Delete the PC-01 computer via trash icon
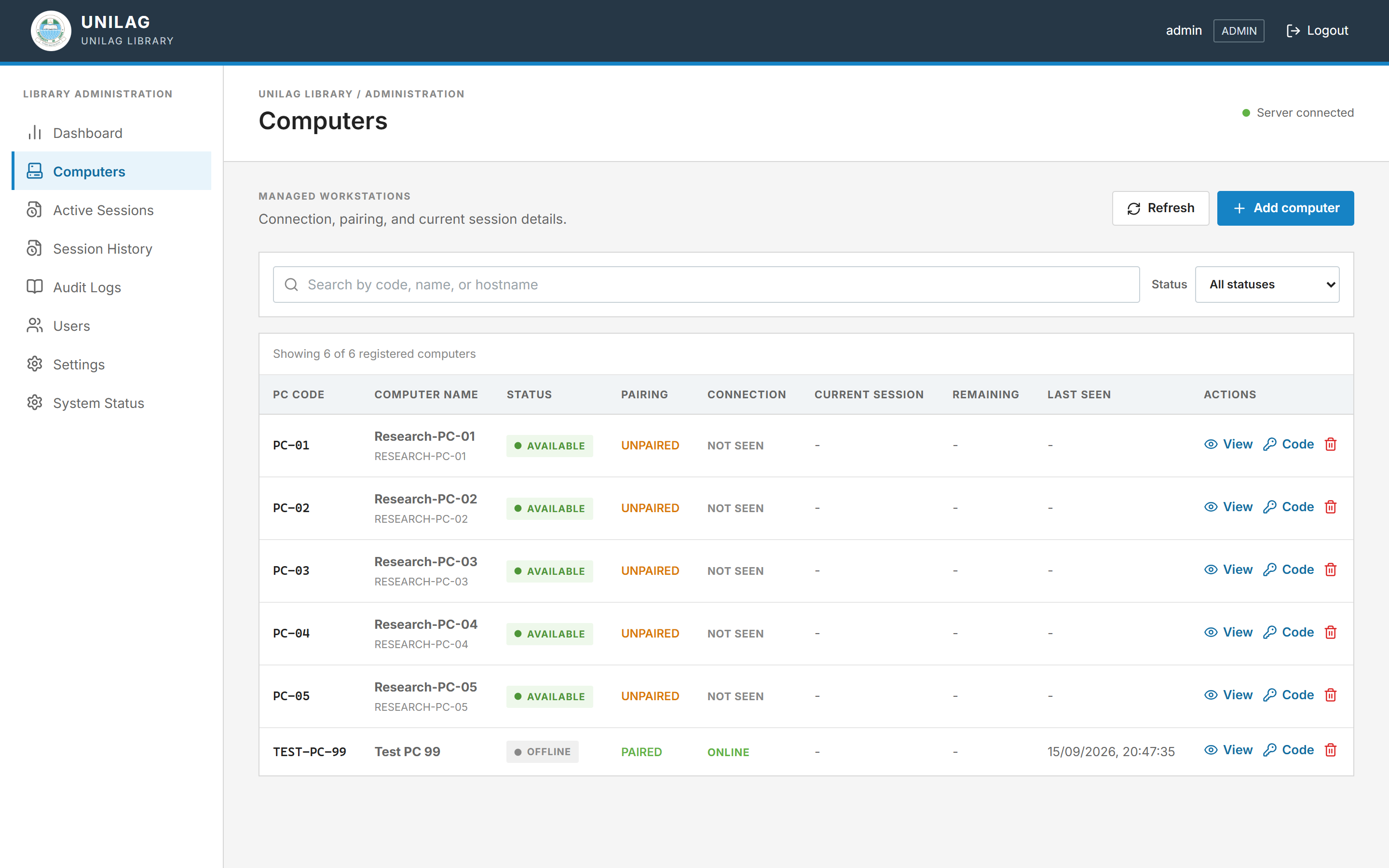Screen dimensions: 1389x868 tap(1331, 444)
